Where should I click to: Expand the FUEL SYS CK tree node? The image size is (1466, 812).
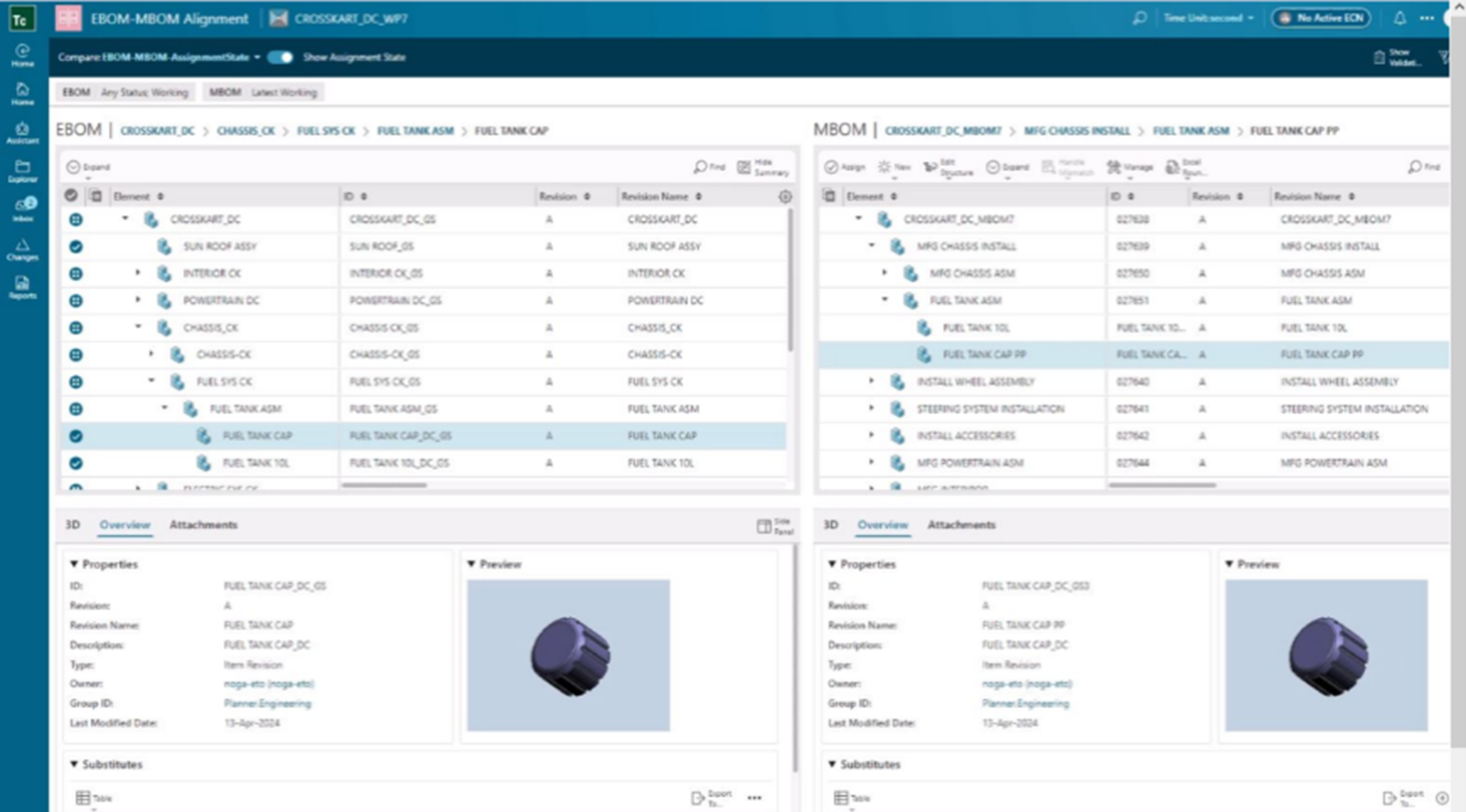151,381
